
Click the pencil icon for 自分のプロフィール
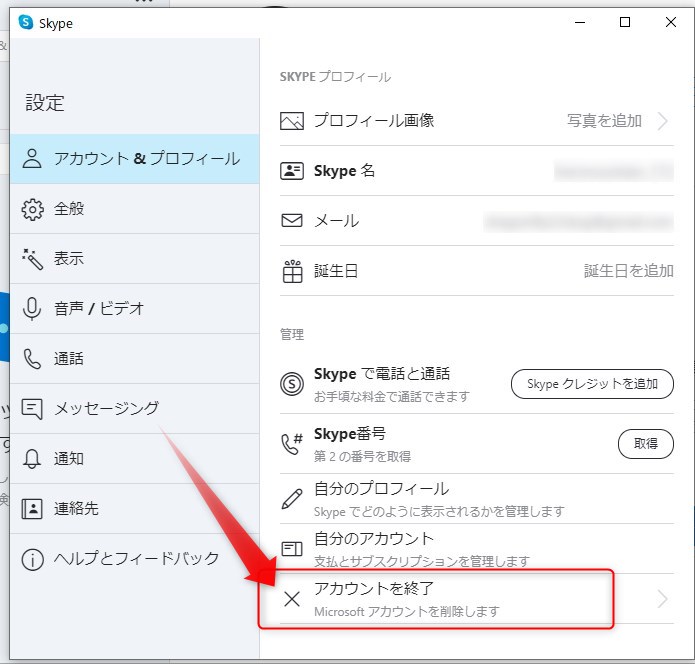[x=292, y=499]
